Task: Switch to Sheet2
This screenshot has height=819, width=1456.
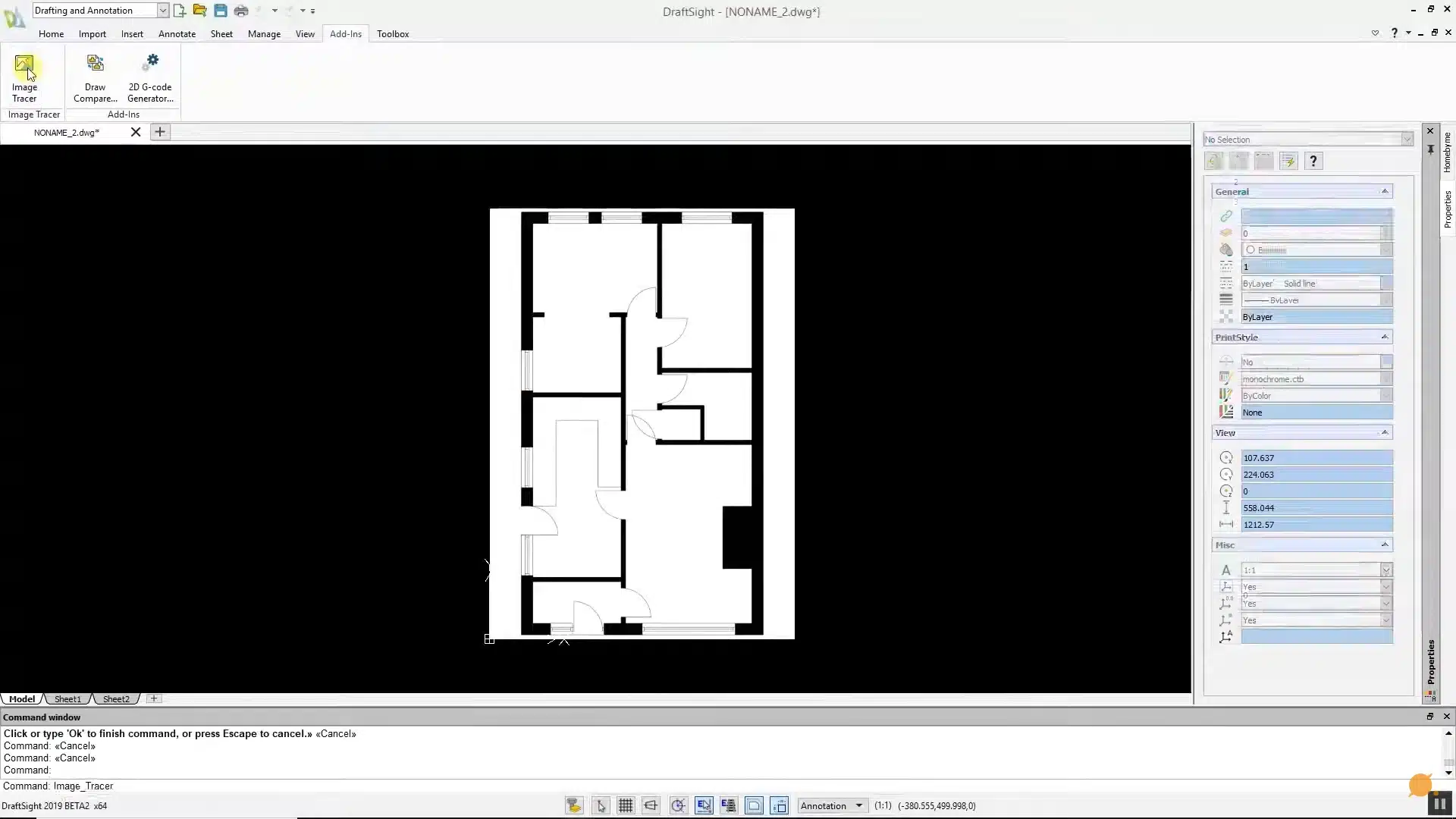Action: 115,698
